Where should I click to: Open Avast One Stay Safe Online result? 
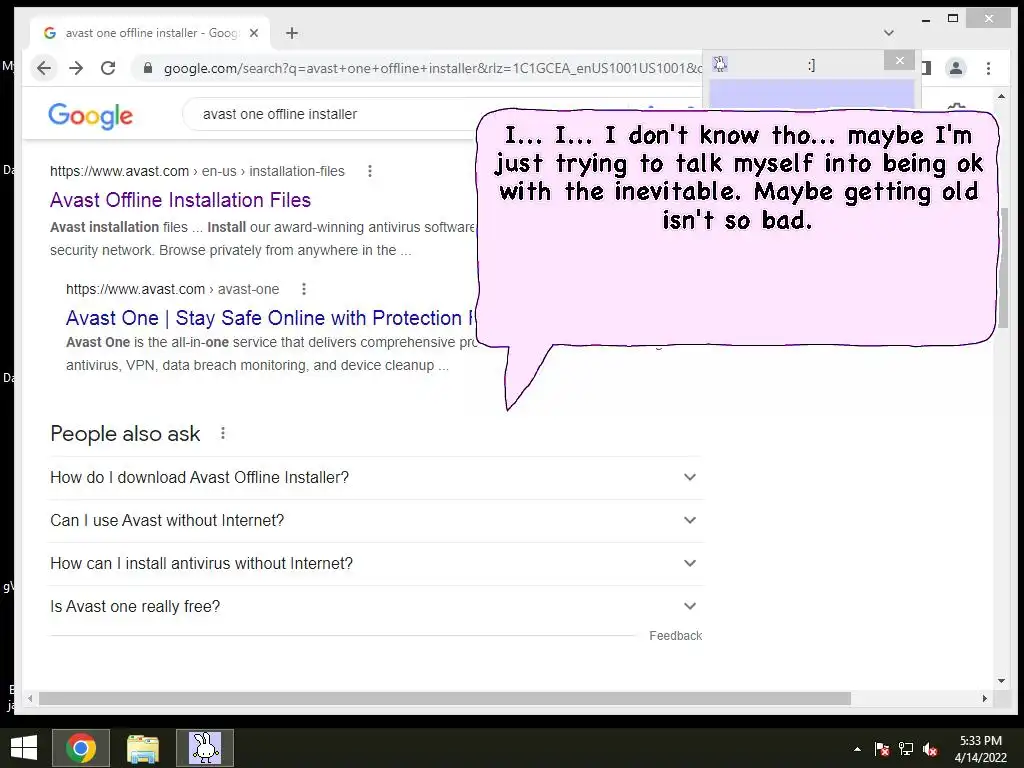271,318
